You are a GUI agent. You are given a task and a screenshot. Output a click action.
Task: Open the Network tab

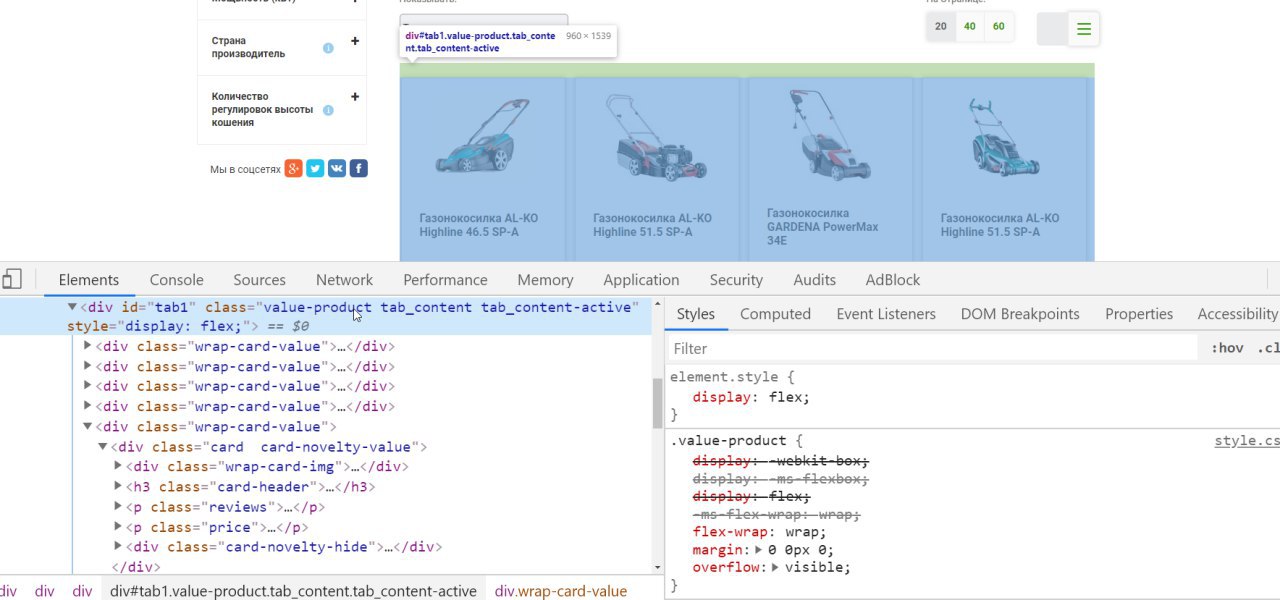(x=344, y=280)
